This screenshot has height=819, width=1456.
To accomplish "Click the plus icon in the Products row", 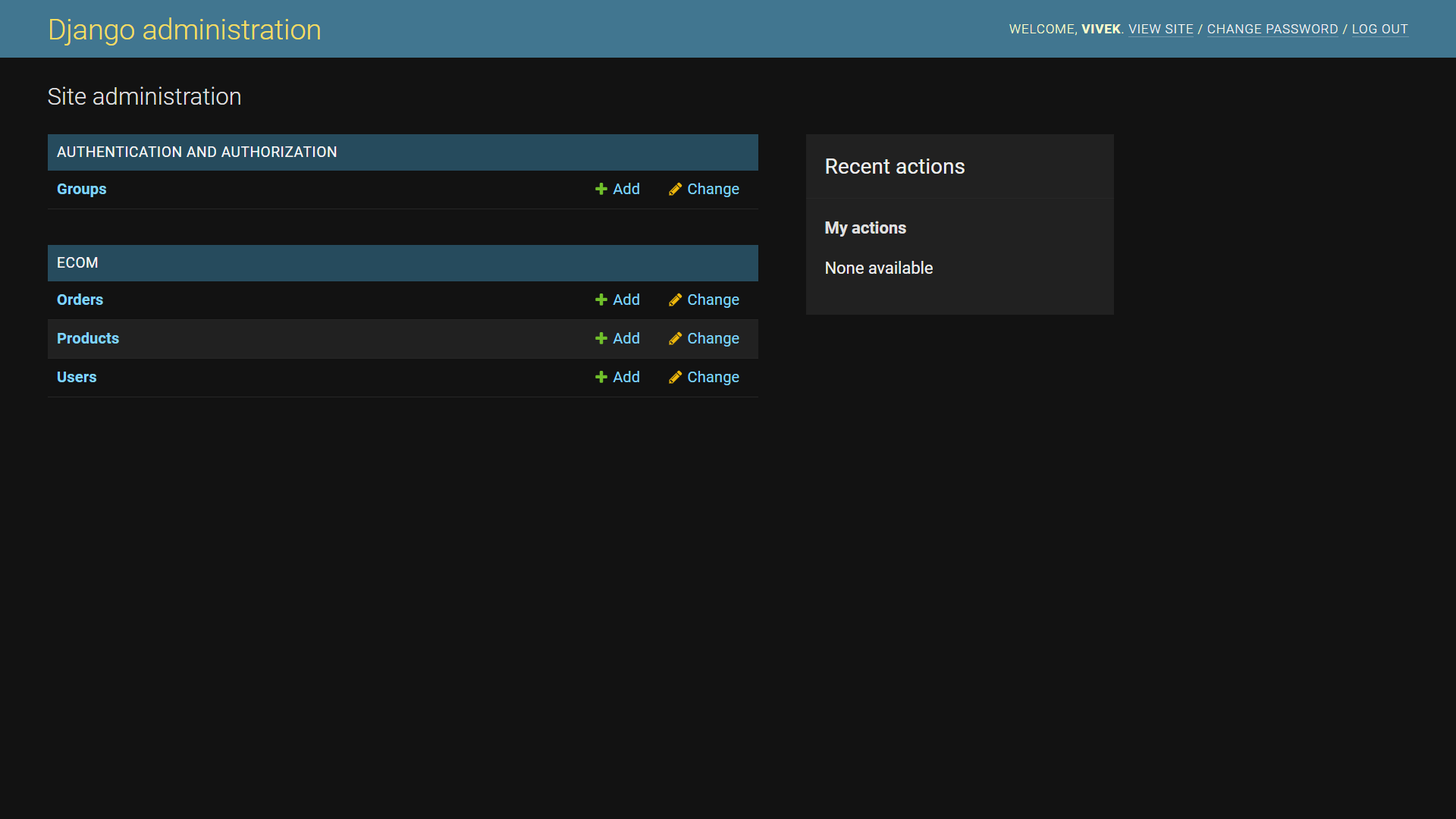I will (601, 338).
